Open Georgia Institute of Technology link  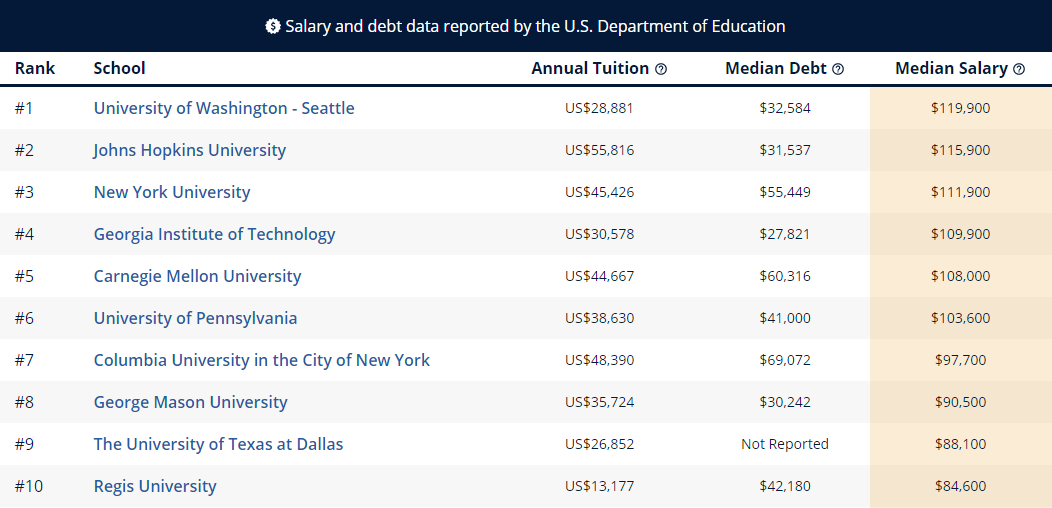click(215, 234)
